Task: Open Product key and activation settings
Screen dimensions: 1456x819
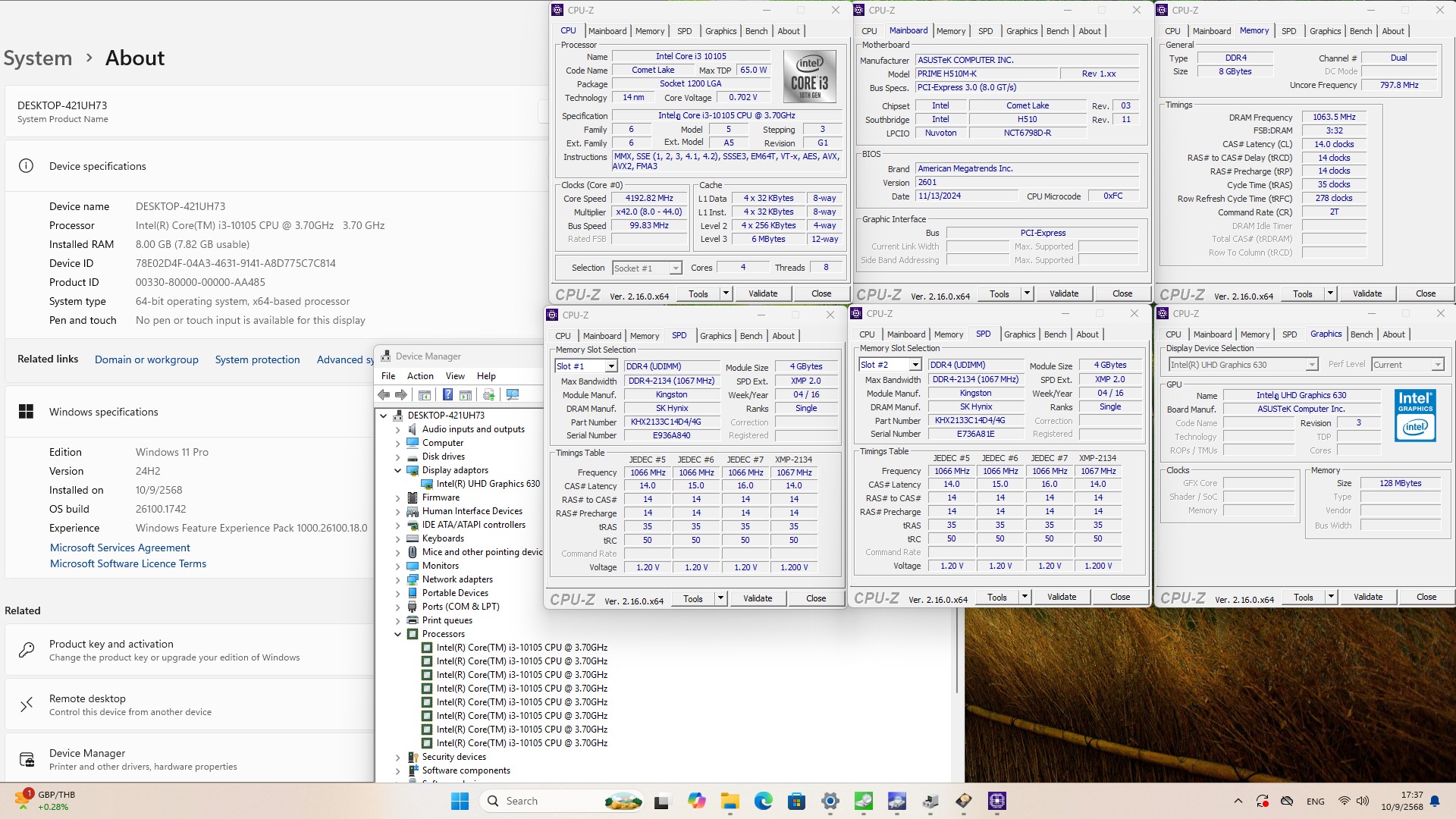Action: pyautogui.click(x=190, y=650)
